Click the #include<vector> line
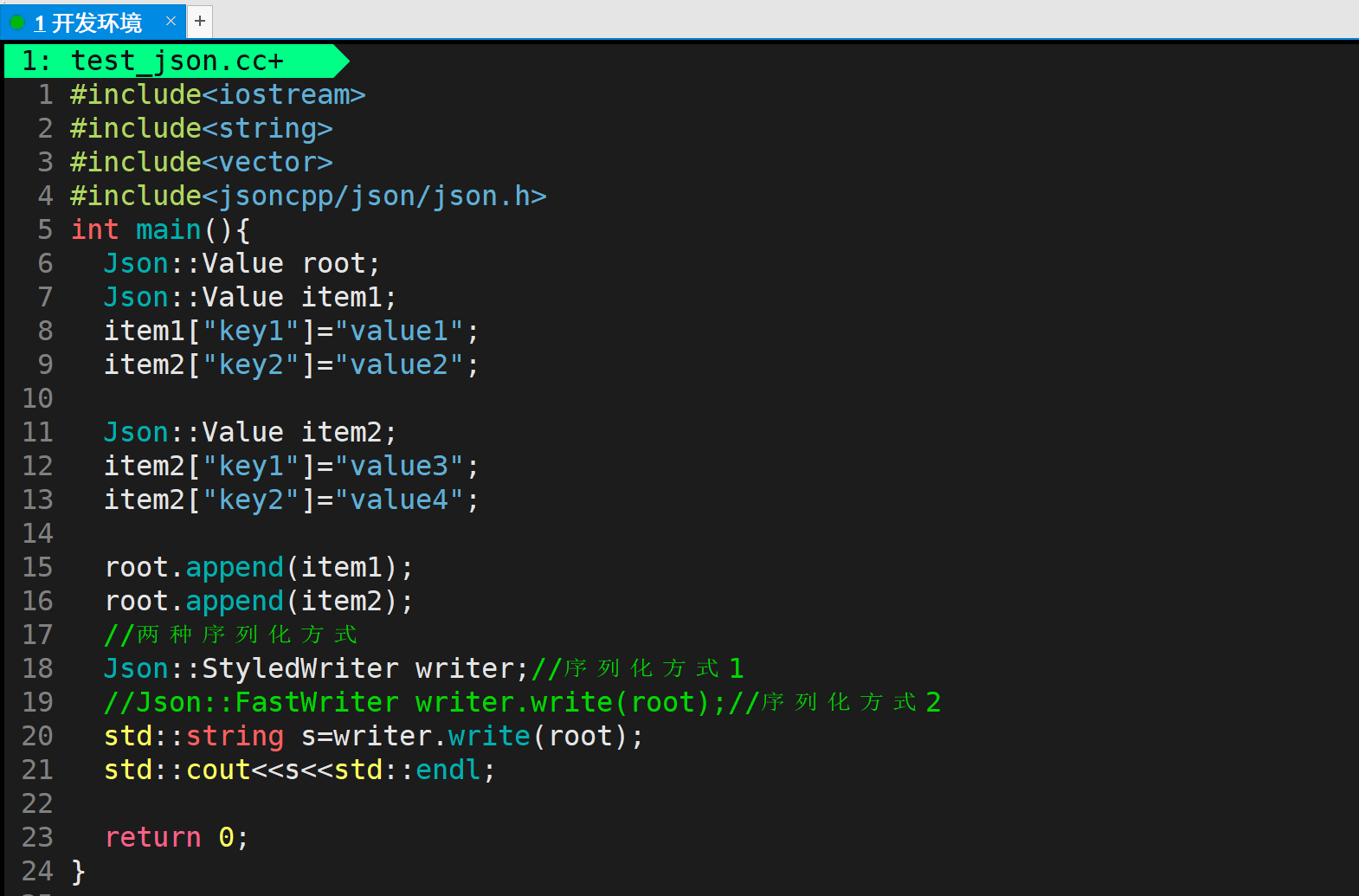The height and width of the screenshot is (896, 1359). click(201, 162)
